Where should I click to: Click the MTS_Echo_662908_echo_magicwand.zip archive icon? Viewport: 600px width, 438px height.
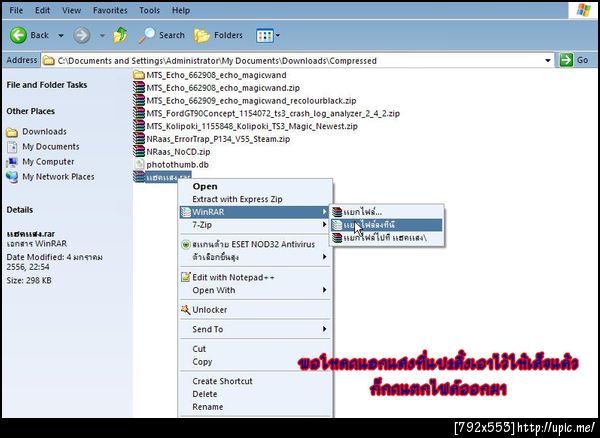[x=139, y=88]
